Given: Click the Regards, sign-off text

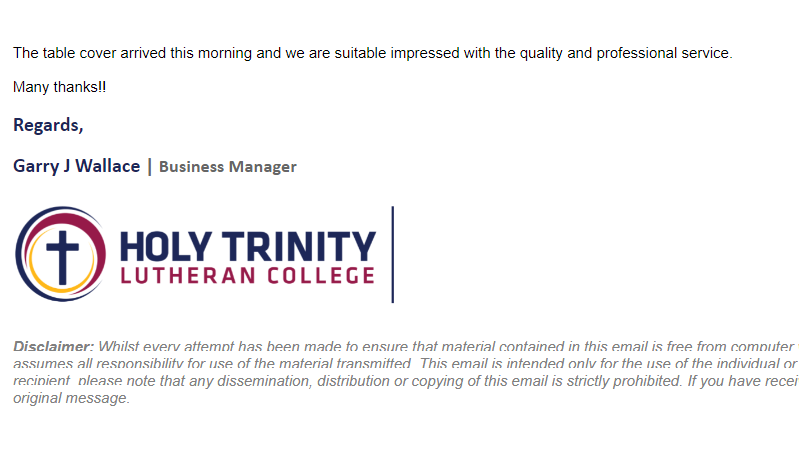Looking at the screenshot, I should point(48,125).
